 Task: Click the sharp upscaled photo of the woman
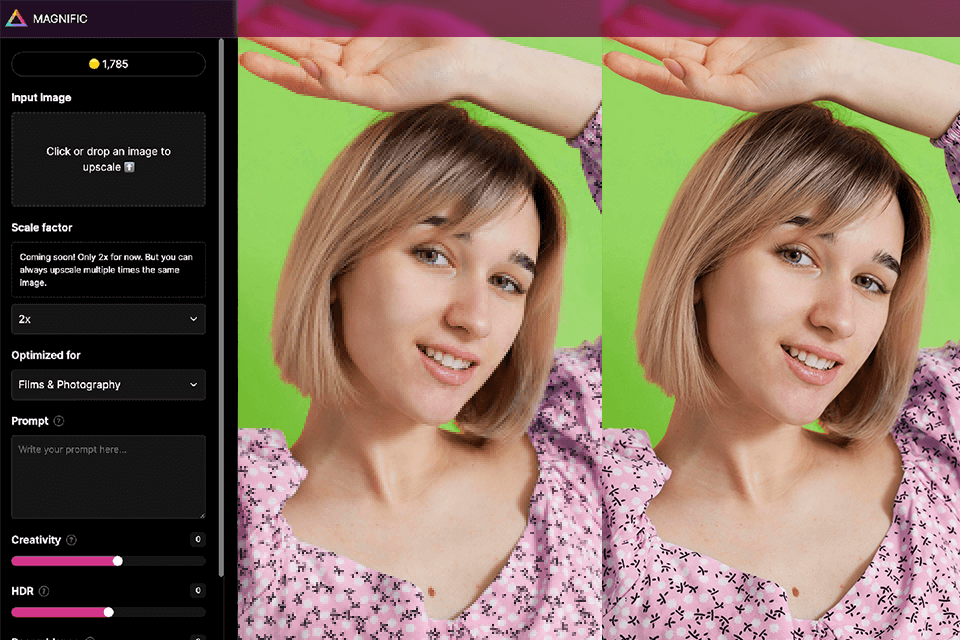(x=781, y=338)
